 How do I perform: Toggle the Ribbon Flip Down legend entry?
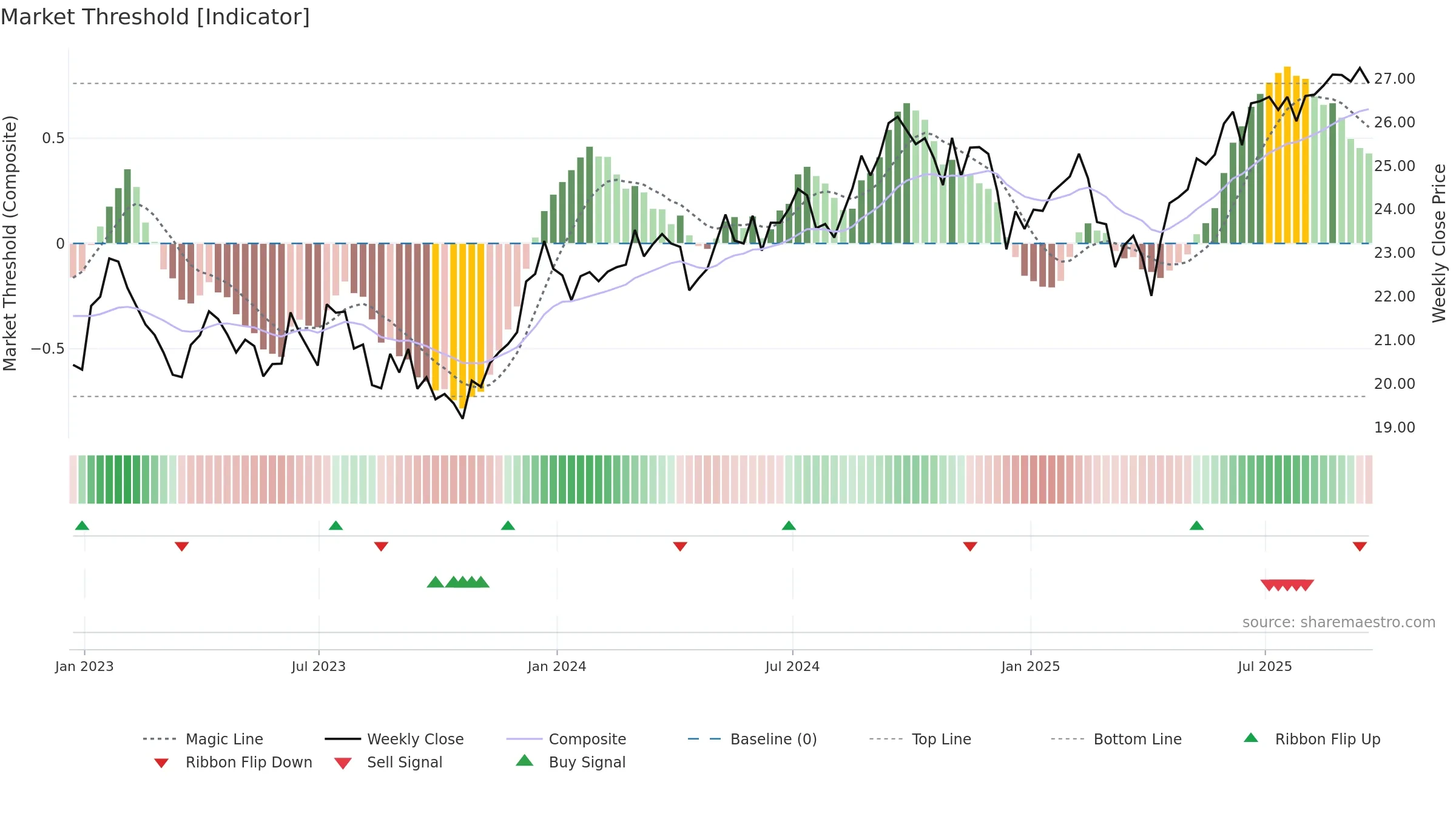click(233, 762)
